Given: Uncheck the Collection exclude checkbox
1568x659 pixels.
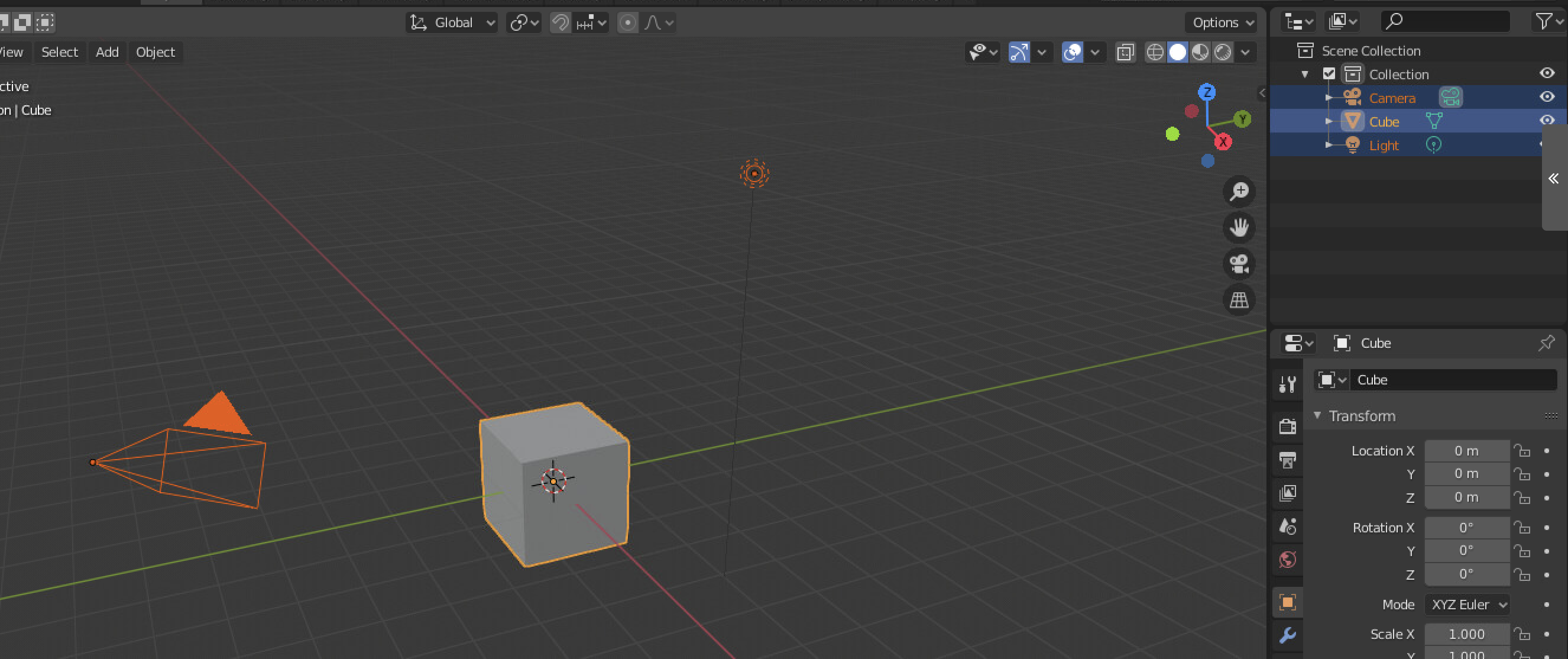Looking at the screenshot, I should tap(1329, 75).
